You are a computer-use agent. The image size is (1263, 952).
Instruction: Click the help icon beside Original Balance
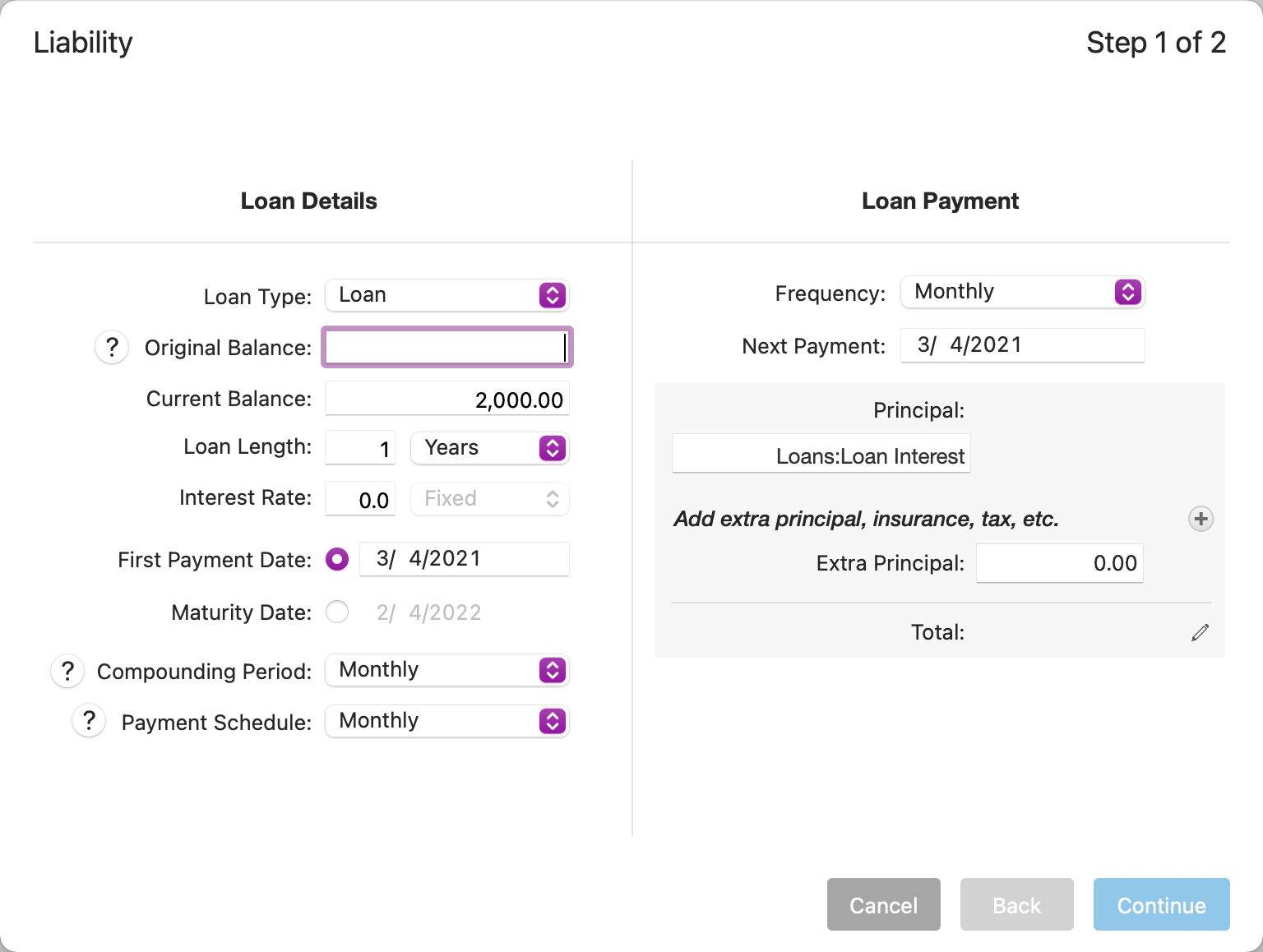click(x=112, y=348)
